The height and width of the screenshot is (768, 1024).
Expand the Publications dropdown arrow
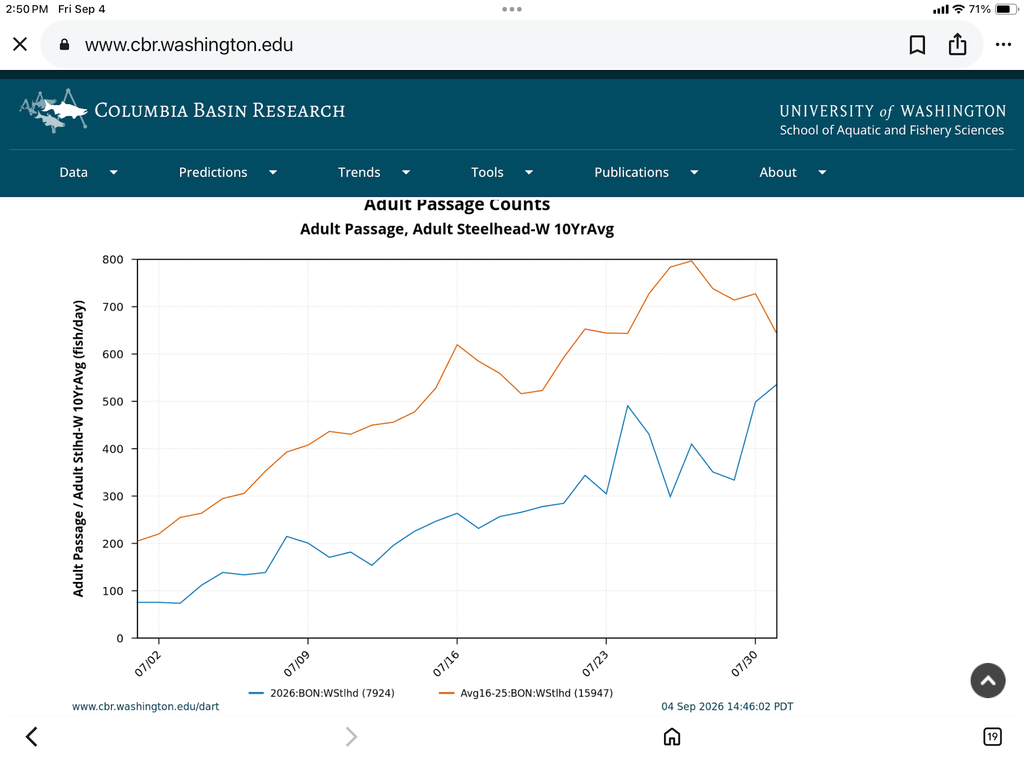[x=694, y=172]
